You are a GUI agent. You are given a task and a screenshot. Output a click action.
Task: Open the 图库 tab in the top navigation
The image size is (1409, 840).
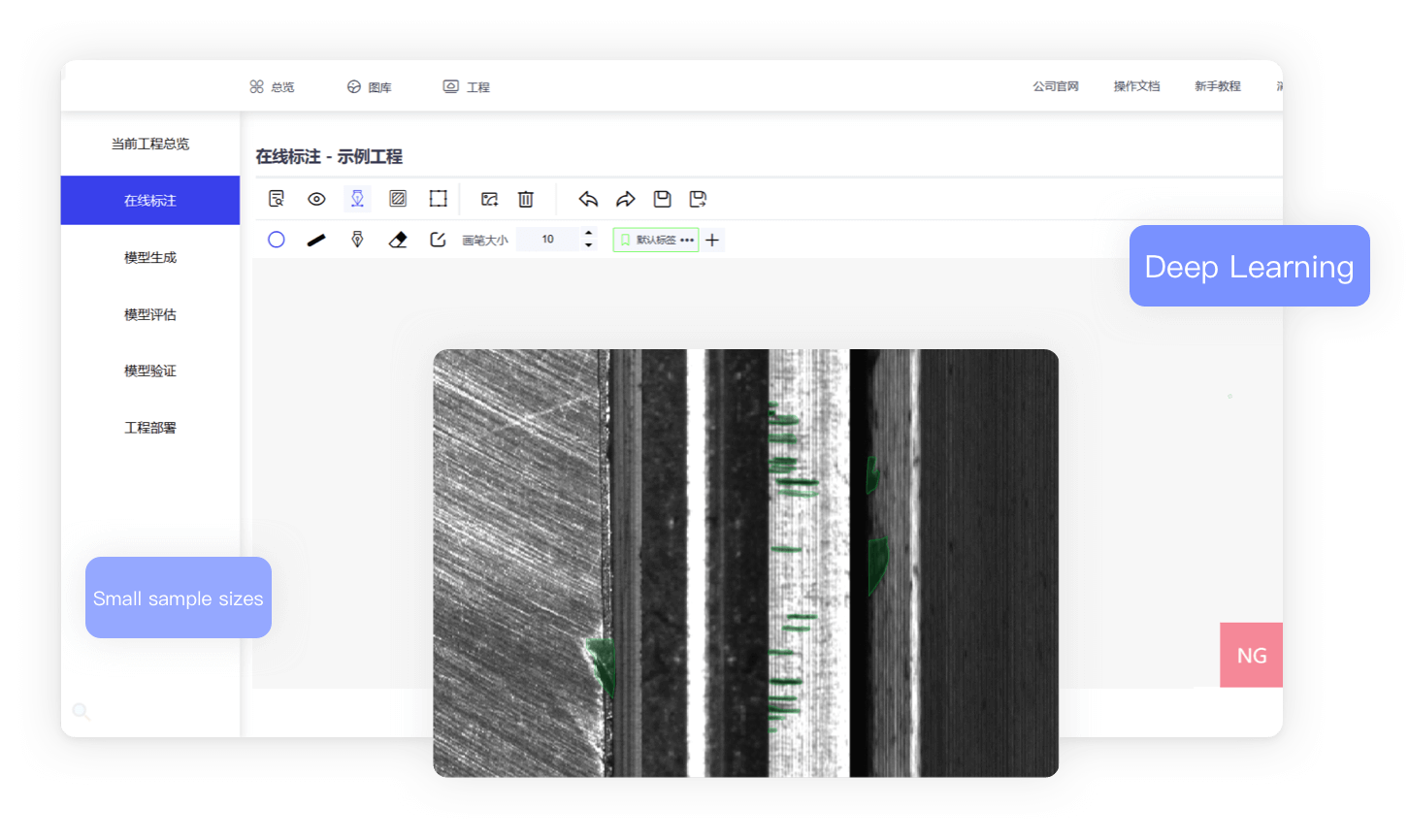[x=370, y=87]
